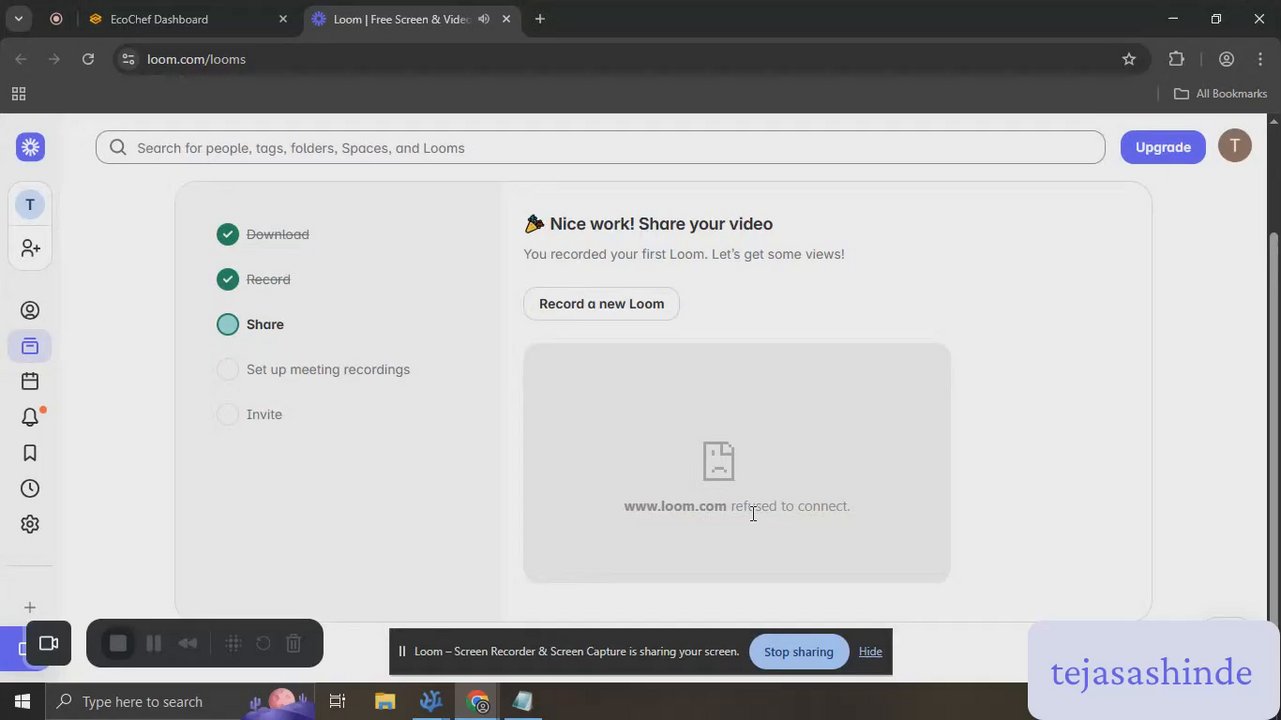This screenshot has width=1281, height=720.
Task: Click the rewind icon on recording toolbar
Action: 188,643
